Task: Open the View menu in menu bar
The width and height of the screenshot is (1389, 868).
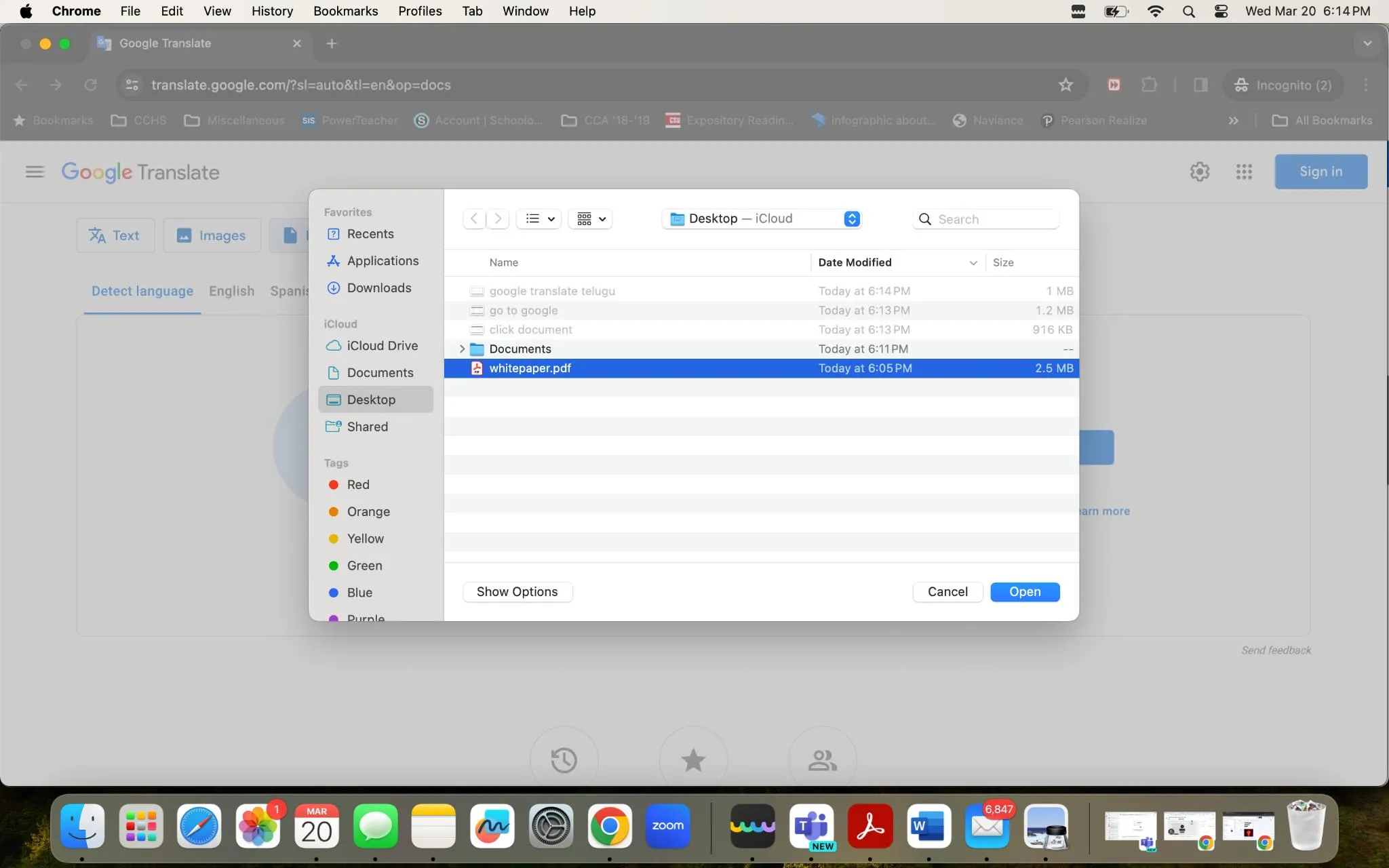Action: click(x=217, y=11)
